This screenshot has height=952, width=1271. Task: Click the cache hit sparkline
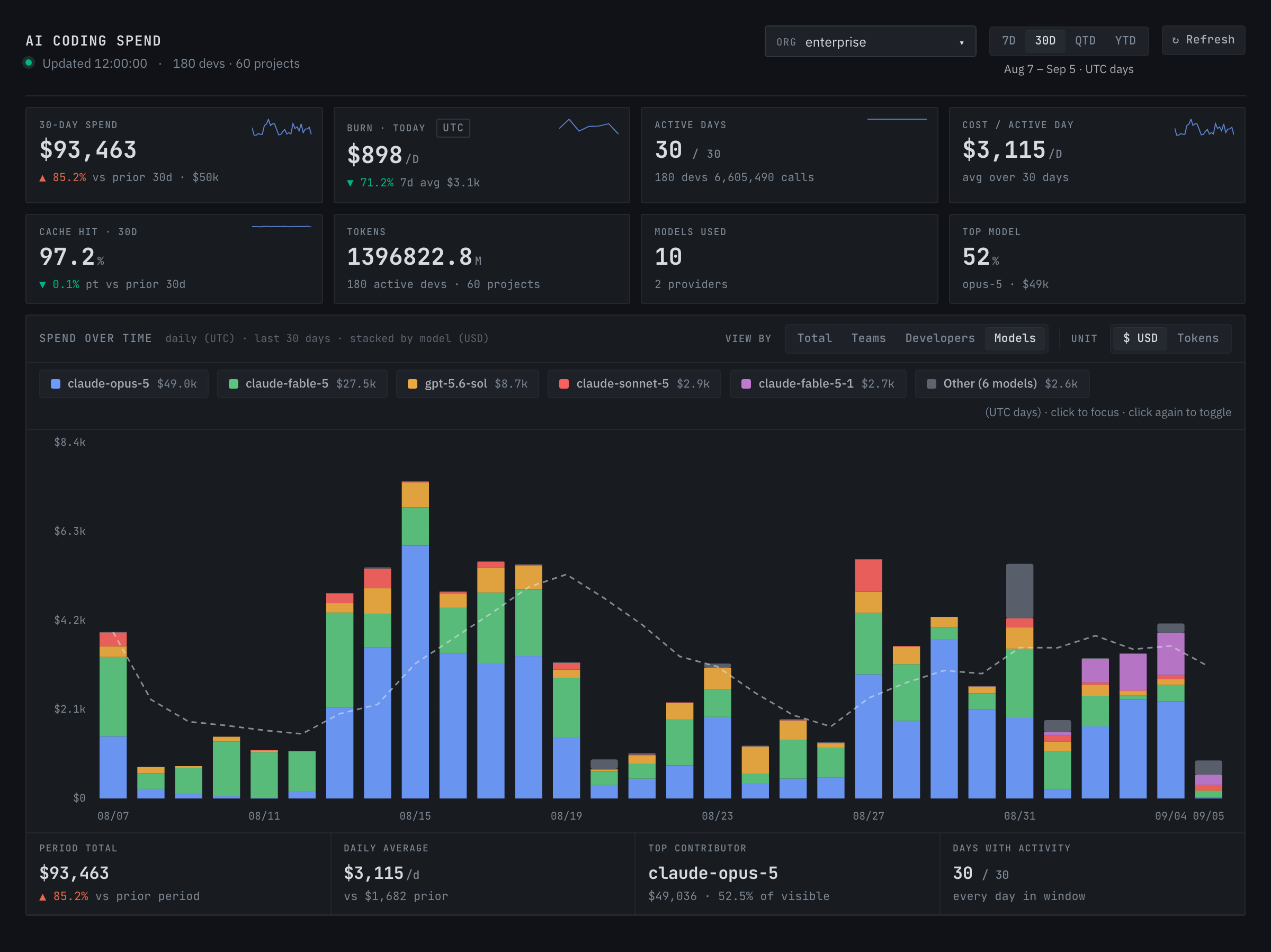[x=282, y=227]
